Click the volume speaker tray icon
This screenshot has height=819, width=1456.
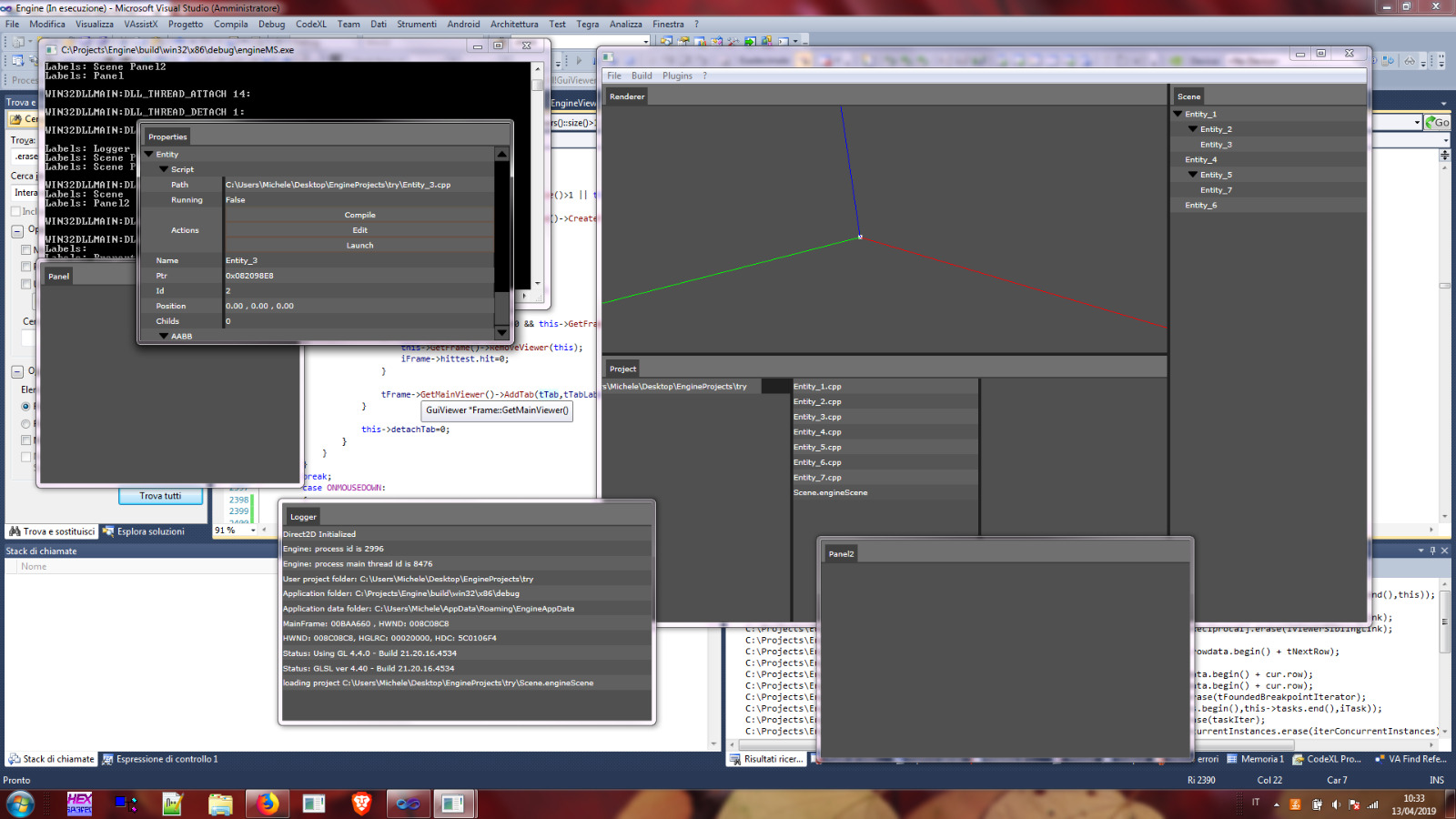point(1335,804)
